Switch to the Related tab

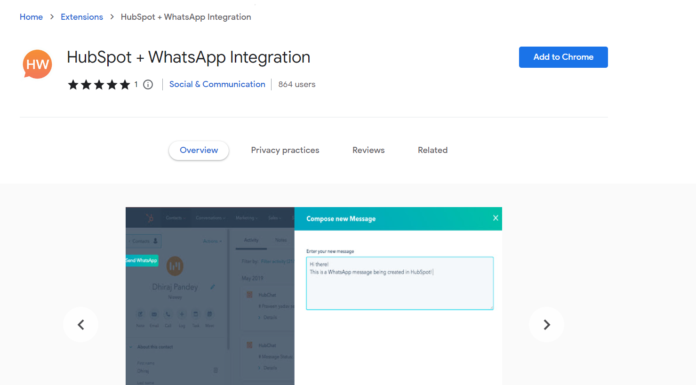coord(432,150)
